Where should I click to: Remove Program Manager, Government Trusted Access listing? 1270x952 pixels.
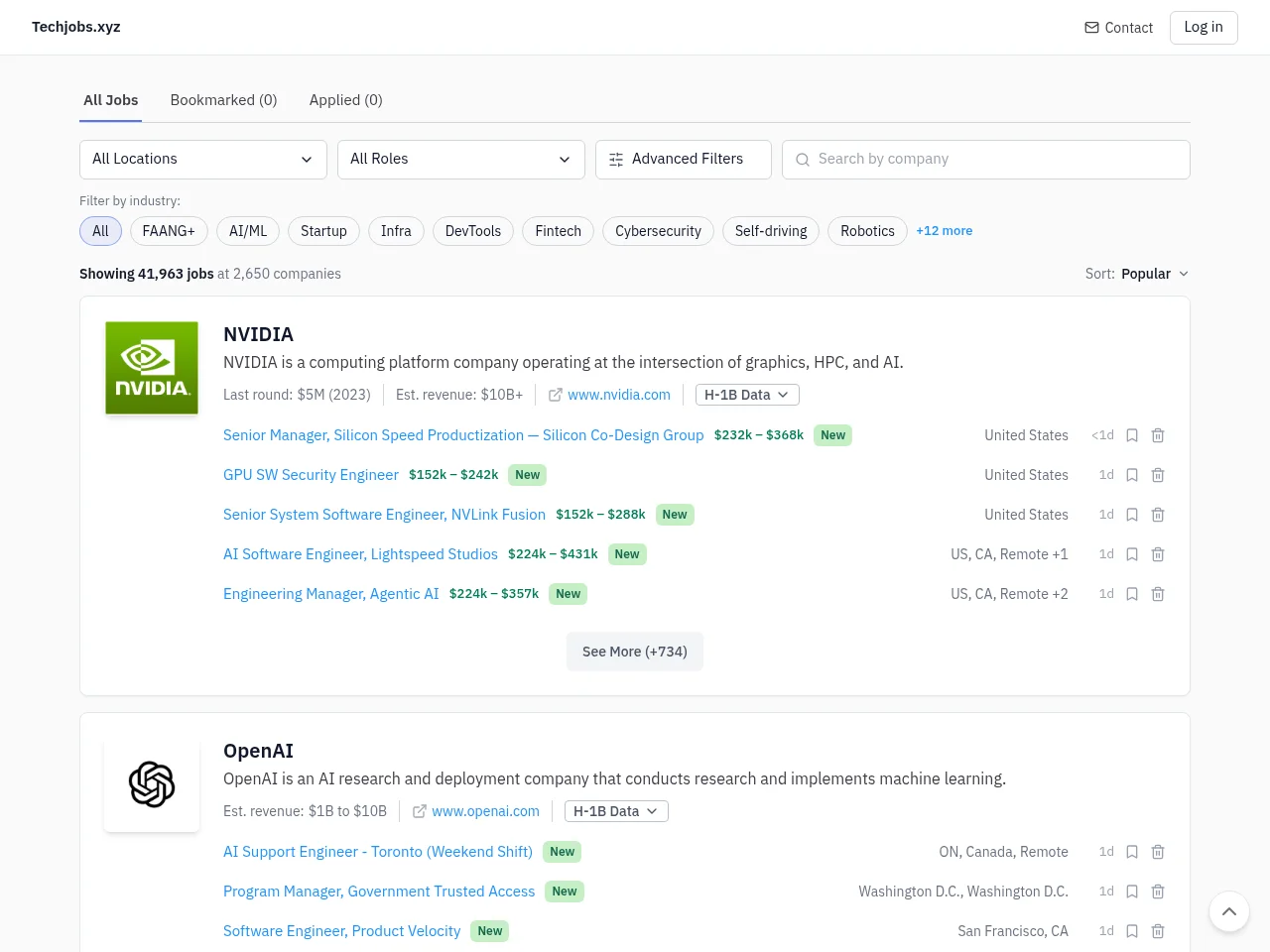coord(1158,892)
